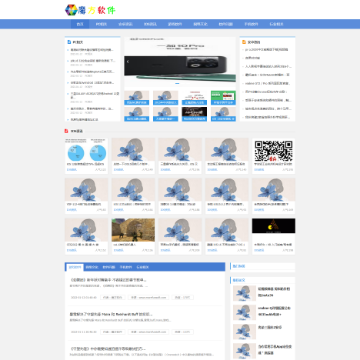This screenshot has width=360, height=360.
Task: Click the previous arrow on the phone carousel
Action: point(128,61)
